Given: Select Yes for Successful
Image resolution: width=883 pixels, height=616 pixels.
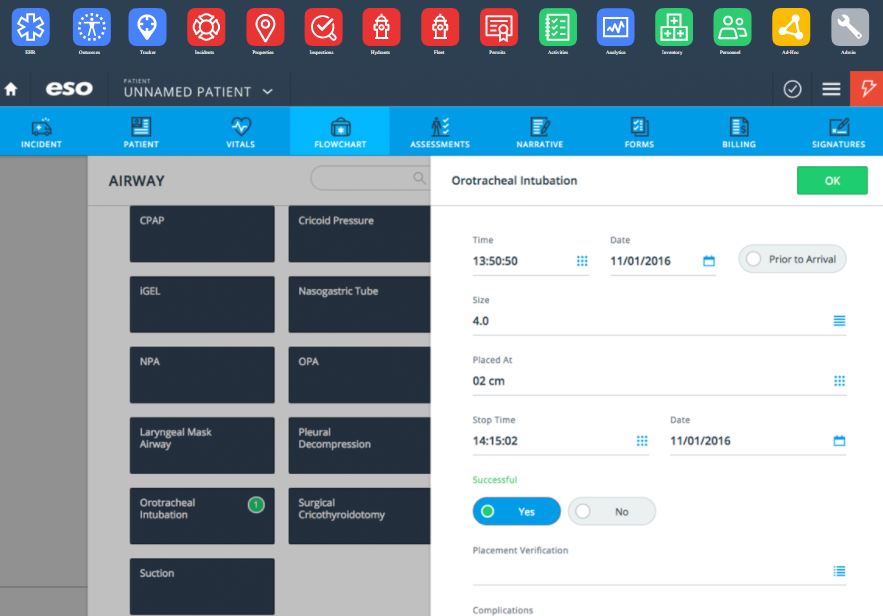Looking at the screenshot, I should pos(516,511).
